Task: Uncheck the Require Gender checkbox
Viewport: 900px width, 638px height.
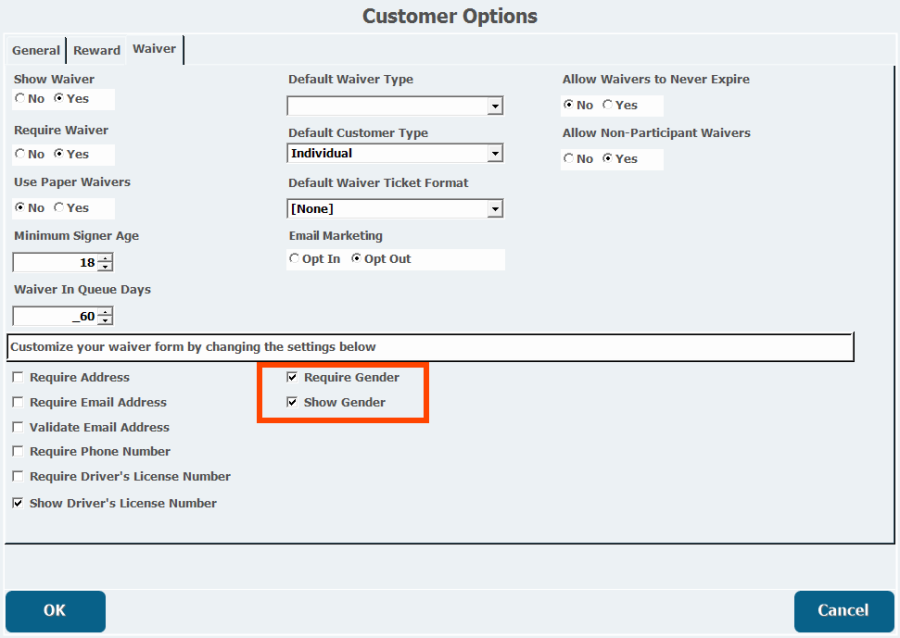Action: 292,378
